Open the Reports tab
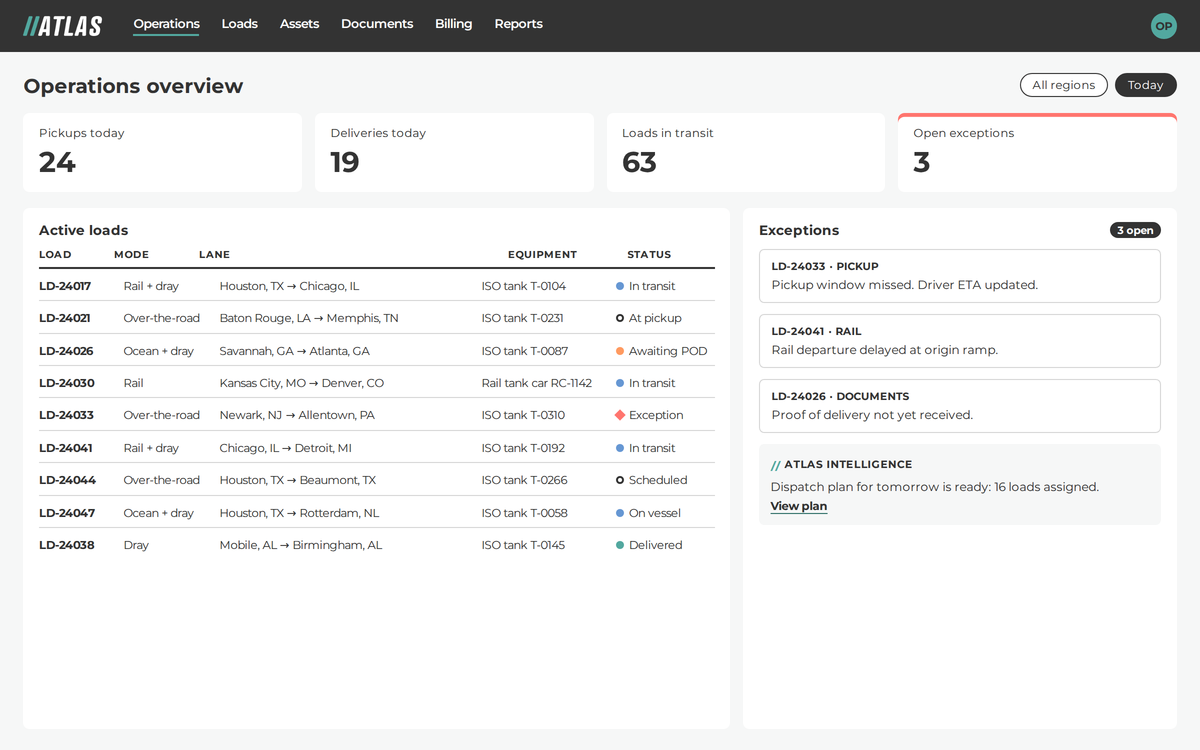 [x=518, y=24]
